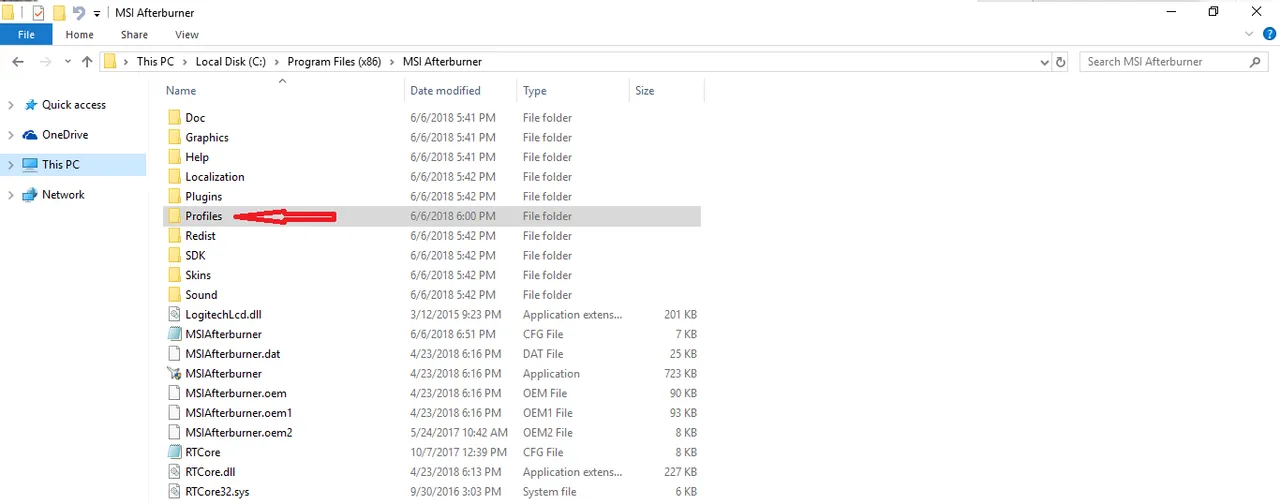
Task: Expand This PC in navigation pane
Action: pos(10,165)
